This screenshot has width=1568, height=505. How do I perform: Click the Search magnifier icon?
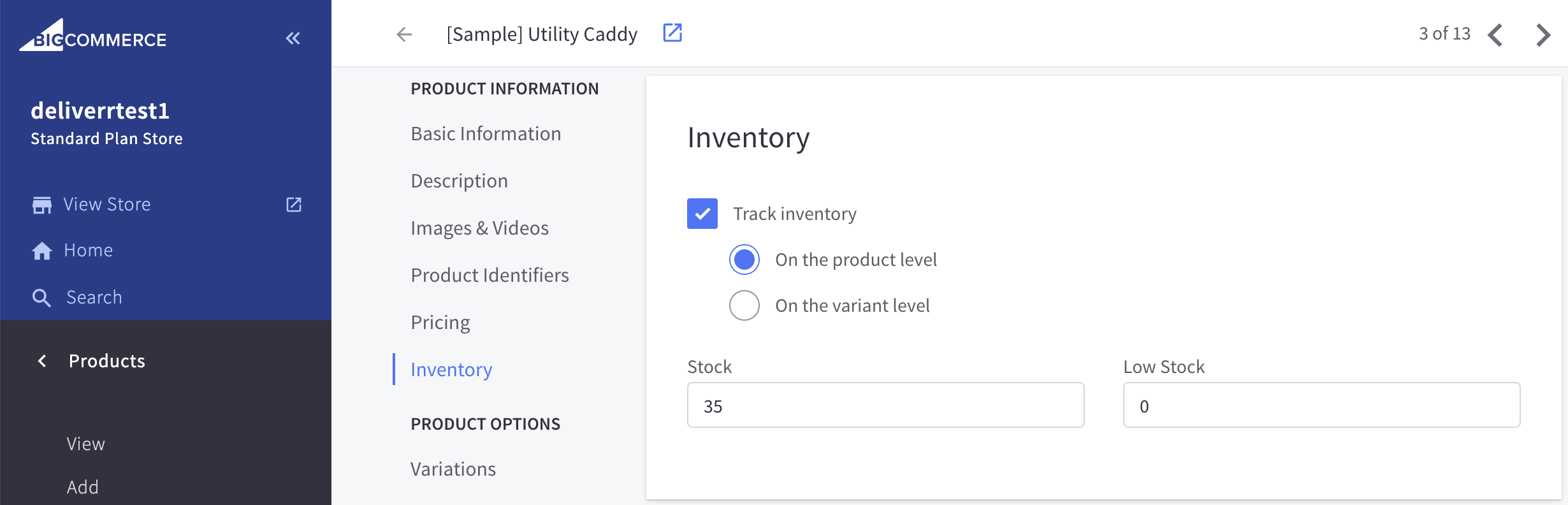[41, 298]
